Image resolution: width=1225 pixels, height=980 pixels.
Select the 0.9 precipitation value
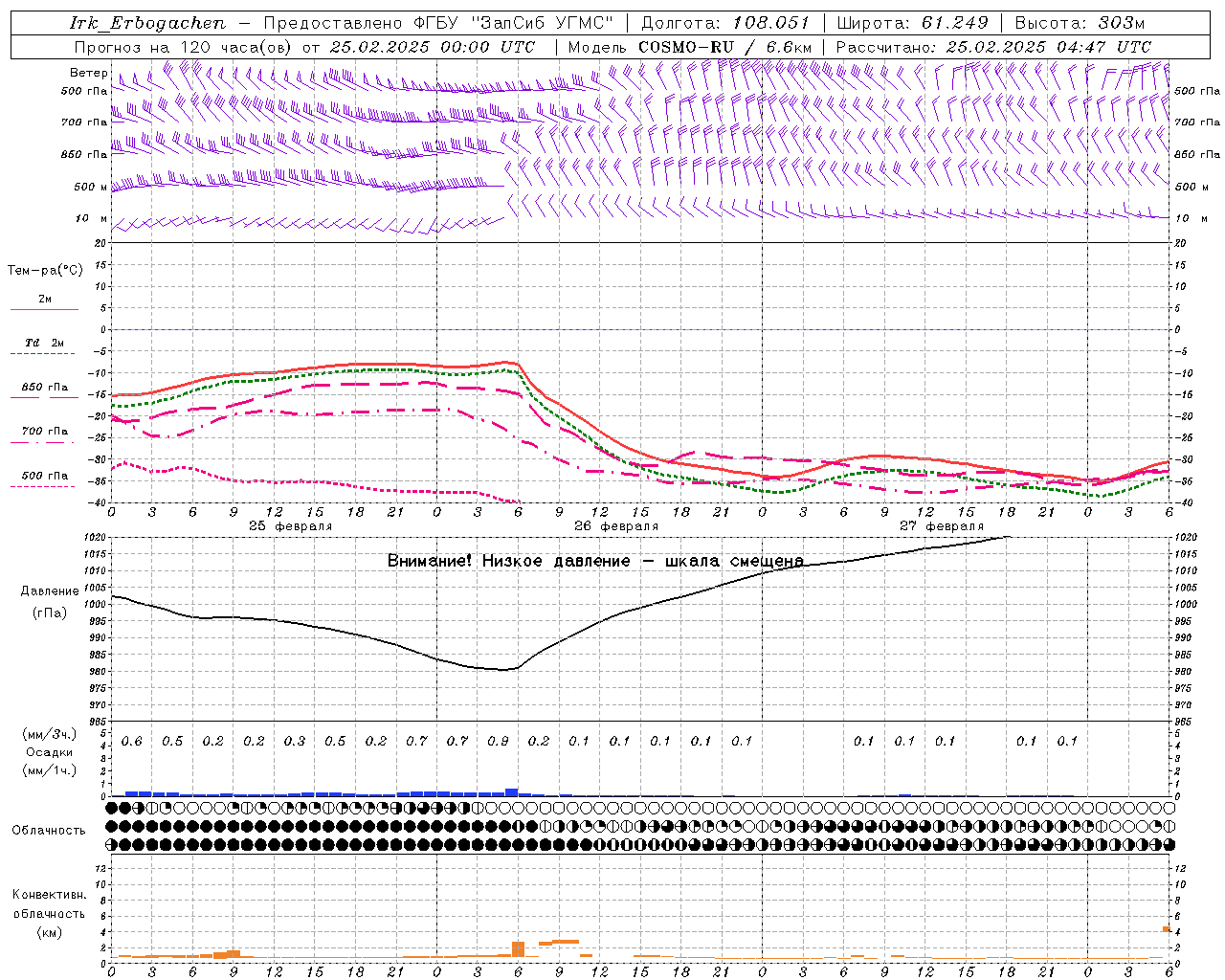498,742
